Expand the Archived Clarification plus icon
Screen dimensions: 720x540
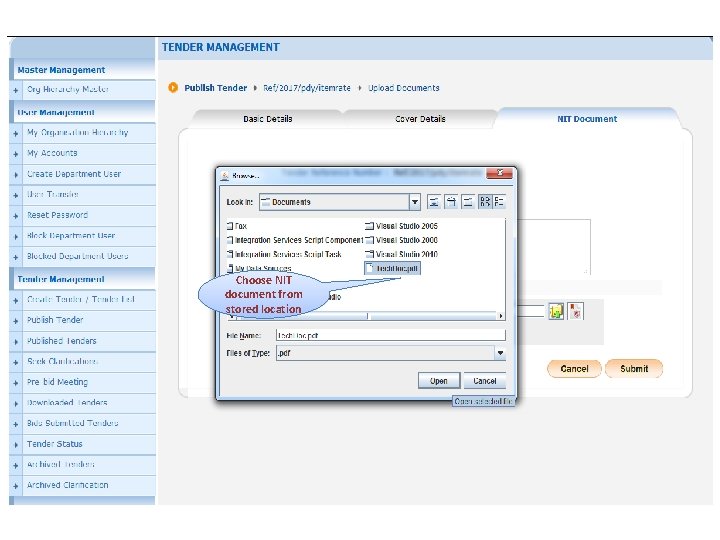pyautogui.click(x=16, y=486)
